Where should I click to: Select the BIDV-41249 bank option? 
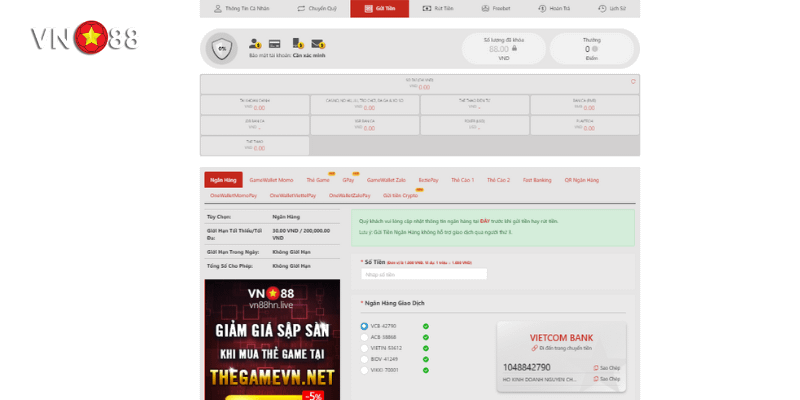tap(364, 359)
